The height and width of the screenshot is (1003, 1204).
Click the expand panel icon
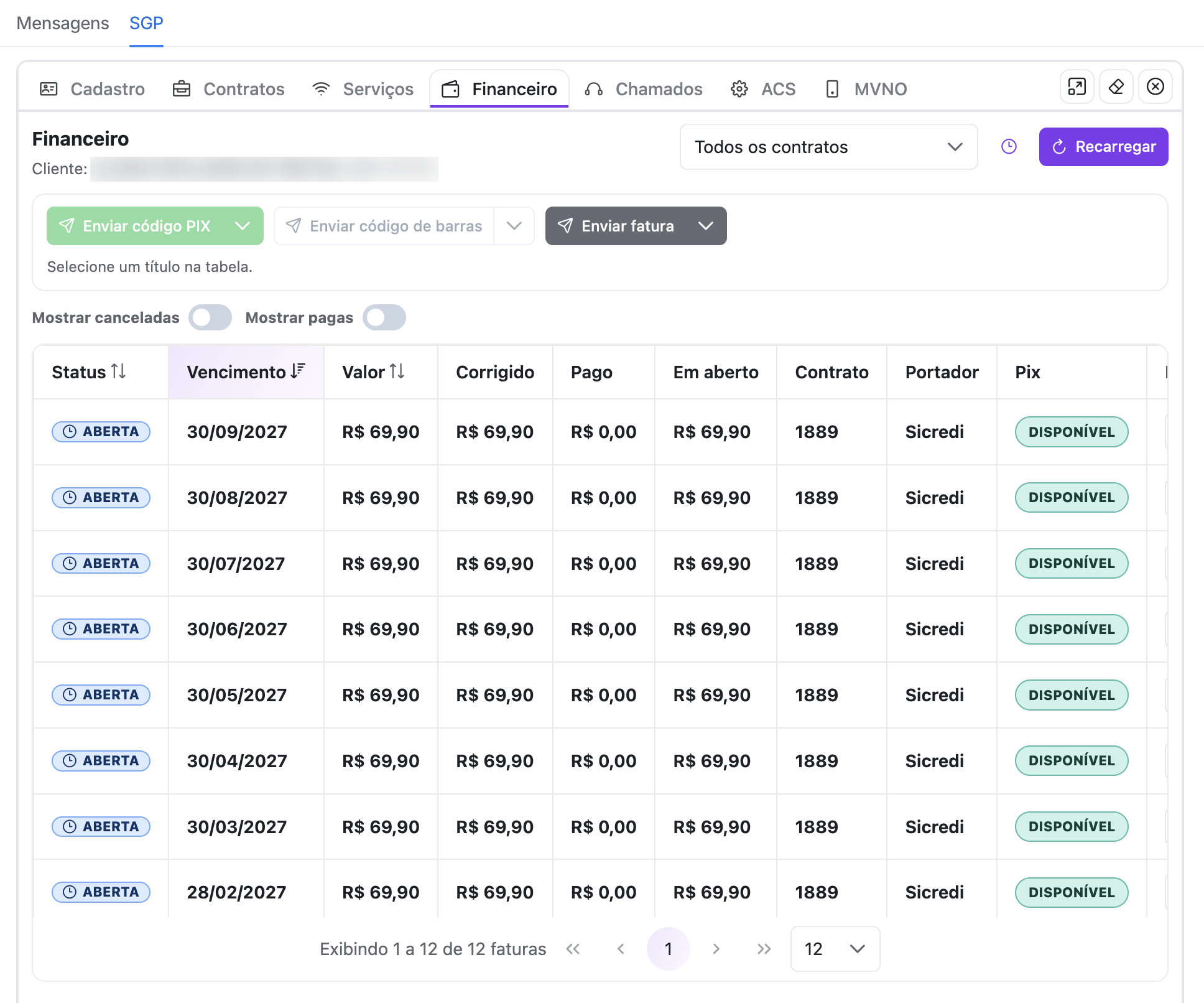[1077, 86]
